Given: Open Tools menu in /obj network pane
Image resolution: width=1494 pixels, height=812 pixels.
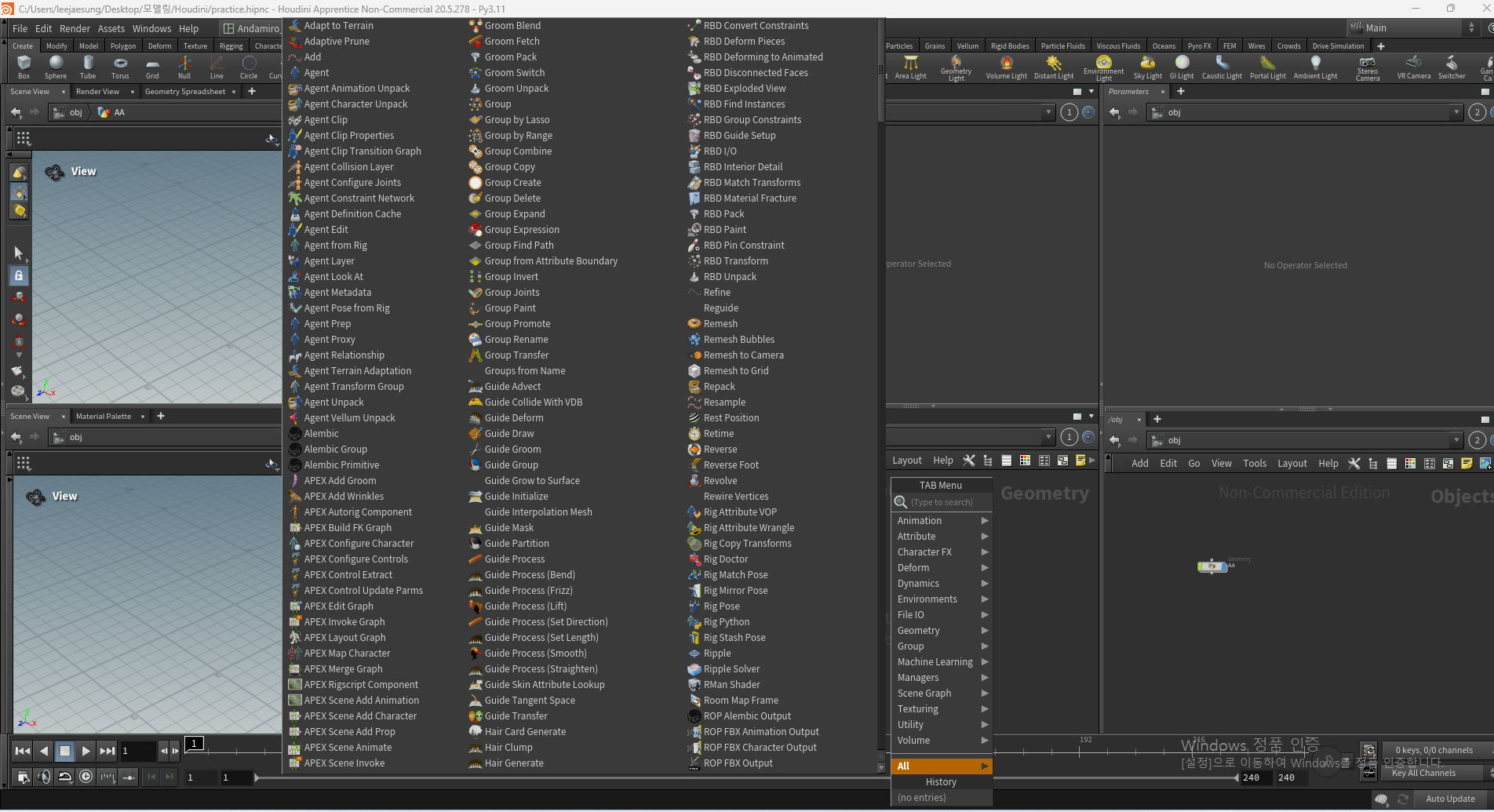Looking at the screenshot, I should pos(1254,463).
